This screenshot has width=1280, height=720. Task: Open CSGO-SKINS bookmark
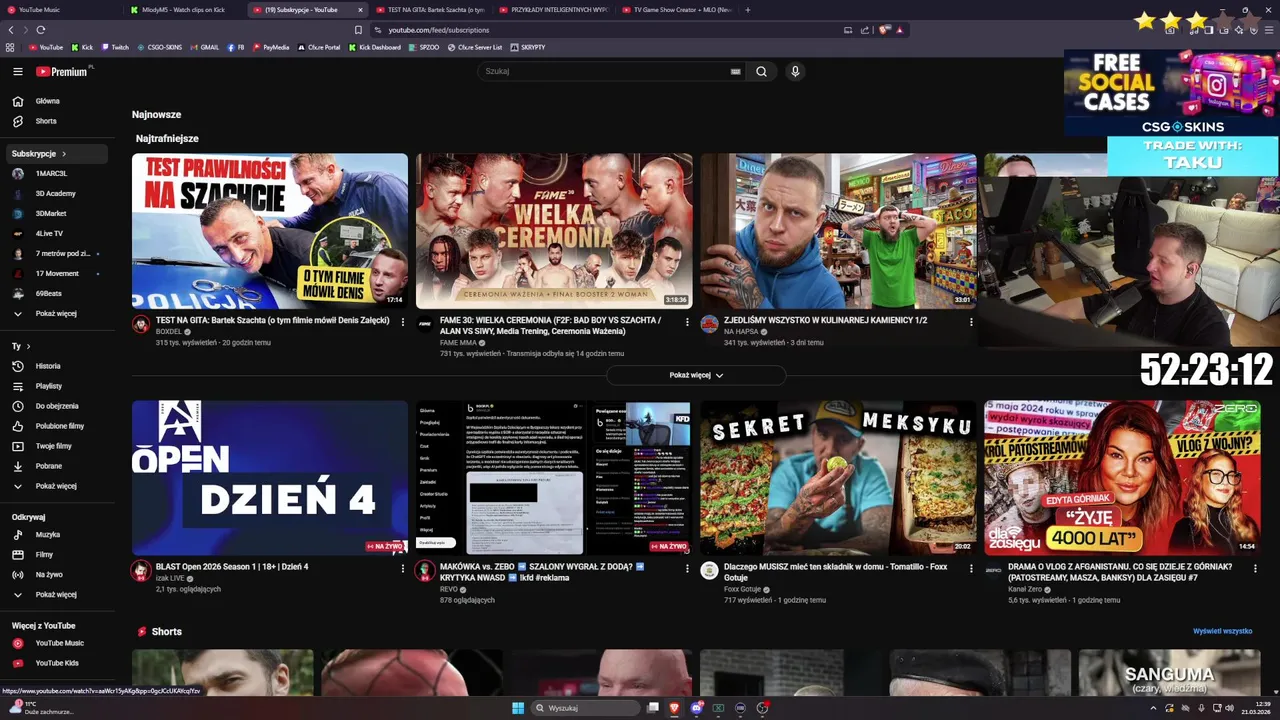tap(160, 47)
